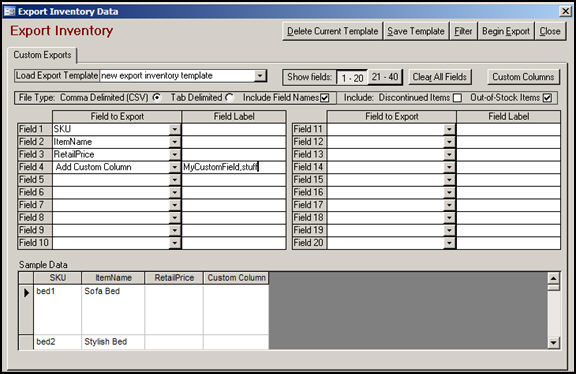
Task: Click Field 20 Field Label input
Action: tap(508, 243)
